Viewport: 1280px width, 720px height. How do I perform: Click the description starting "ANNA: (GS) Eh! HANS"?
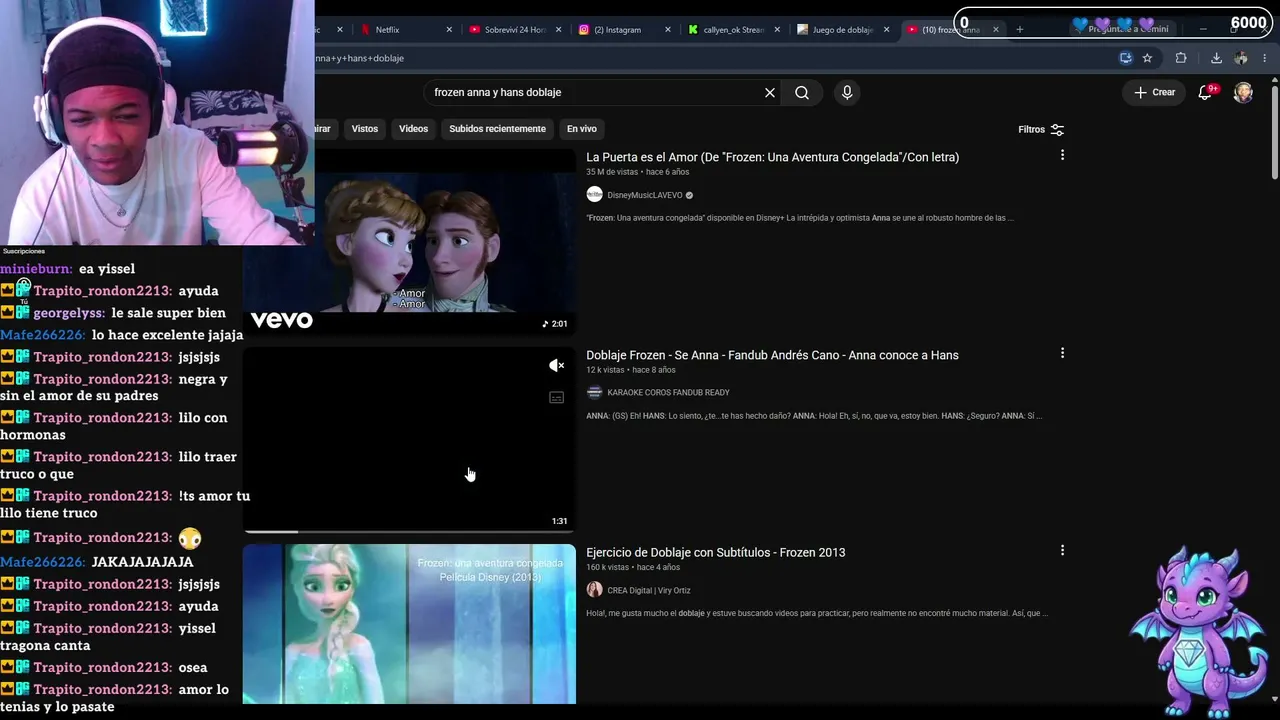[x=814, y=416]
